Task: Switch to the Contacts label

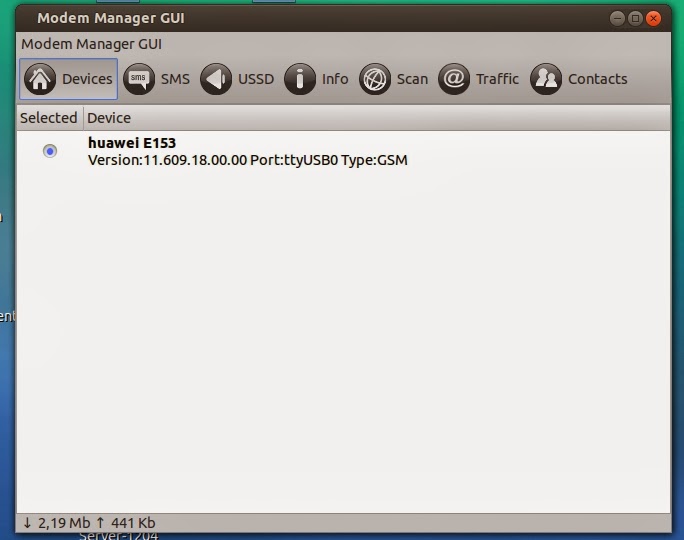Action: (598, 79)
